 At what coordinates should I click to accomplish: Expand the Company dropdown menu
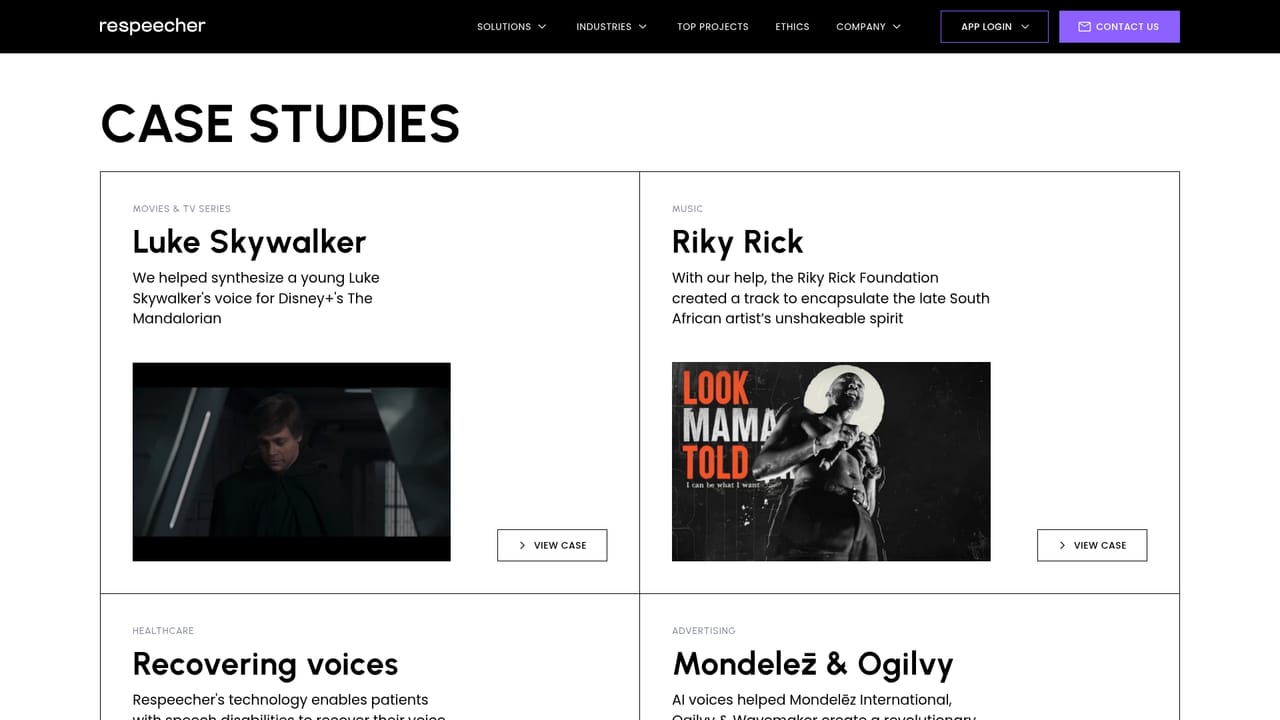869,27
